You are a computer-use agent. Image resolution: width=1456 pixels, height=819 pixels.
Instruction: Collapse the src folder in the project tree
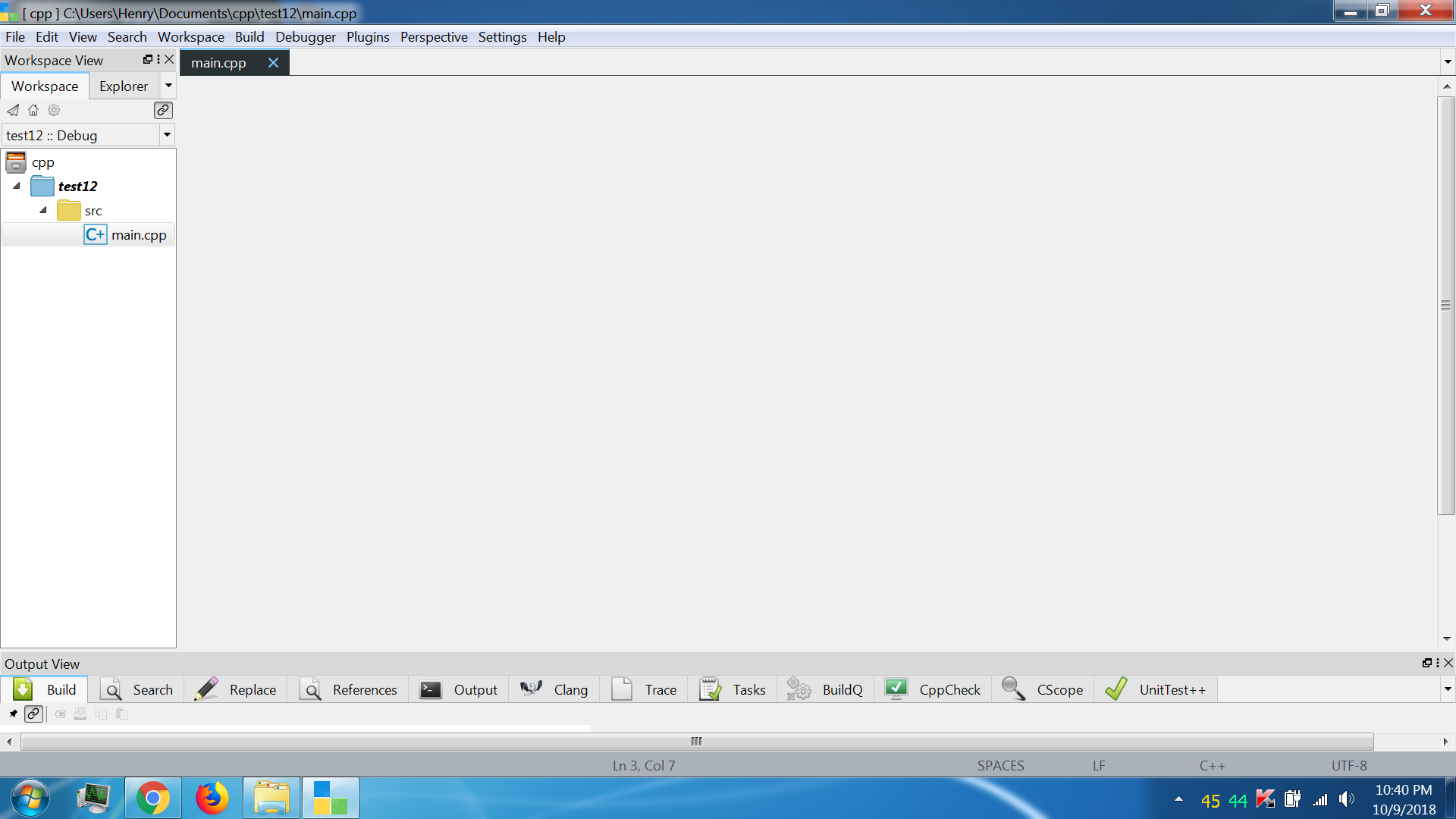pos(43,210)
